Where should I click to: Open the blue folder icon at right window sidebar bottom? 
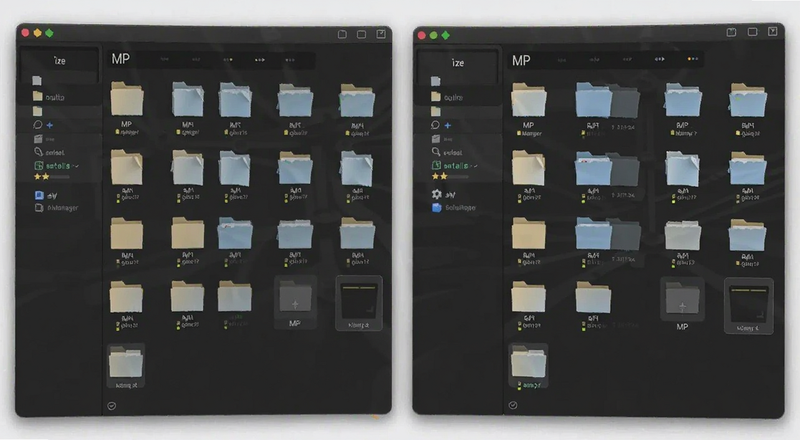pos(437,207)
